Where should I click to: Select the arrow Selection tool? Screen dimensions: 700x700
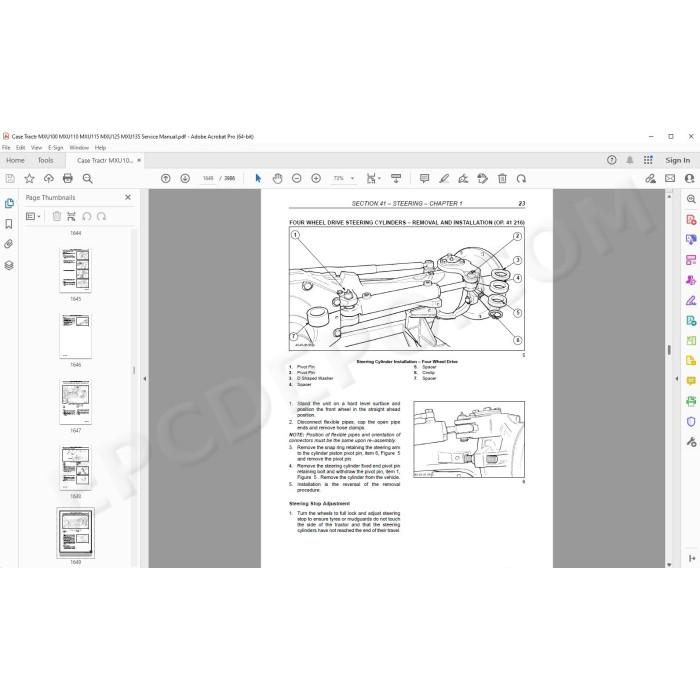(x=258, y=179)
